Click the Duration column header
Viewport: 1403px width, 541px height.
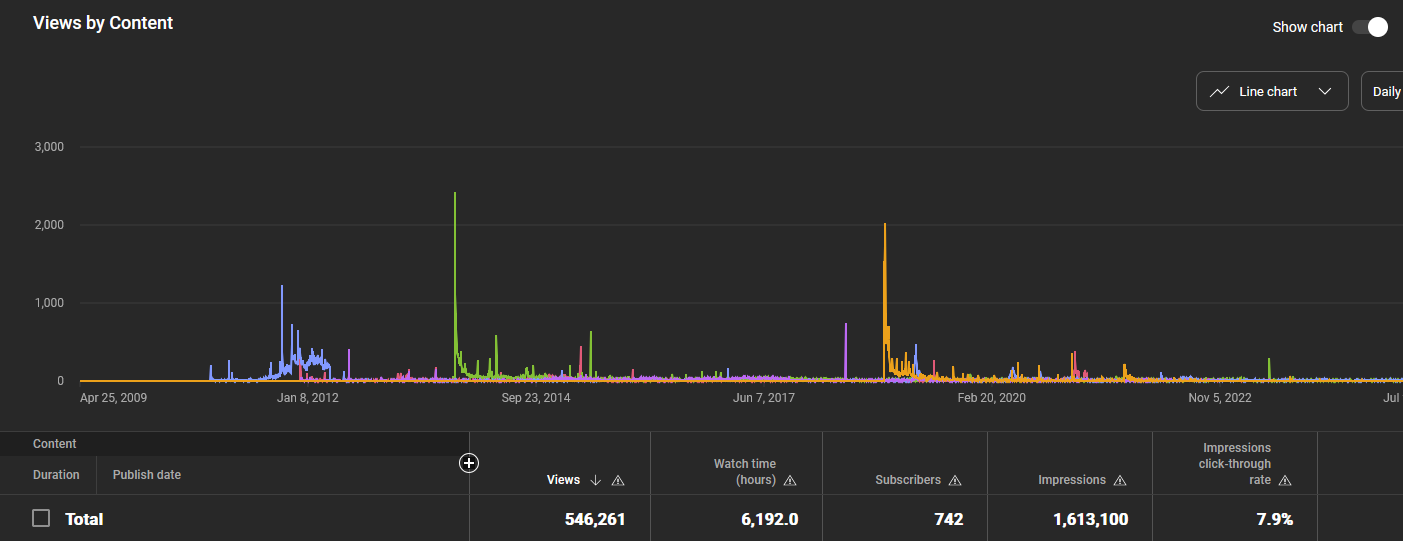56,475
